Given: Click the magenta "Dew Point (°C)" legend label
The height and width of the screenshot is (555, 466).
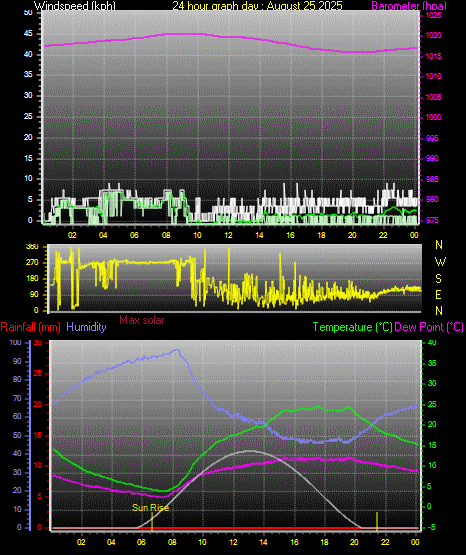Looking at the screenshot, I should pos(429,327).
